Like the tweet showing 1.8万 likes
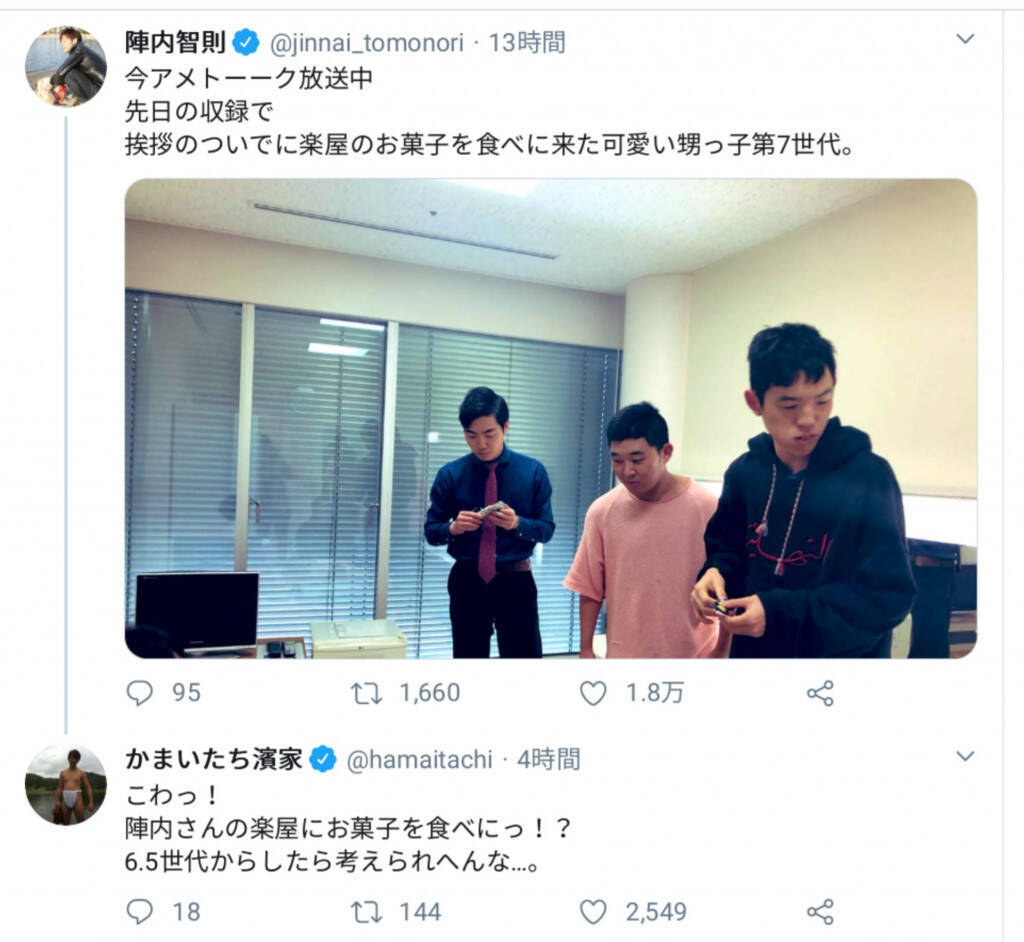 point(593,693)
